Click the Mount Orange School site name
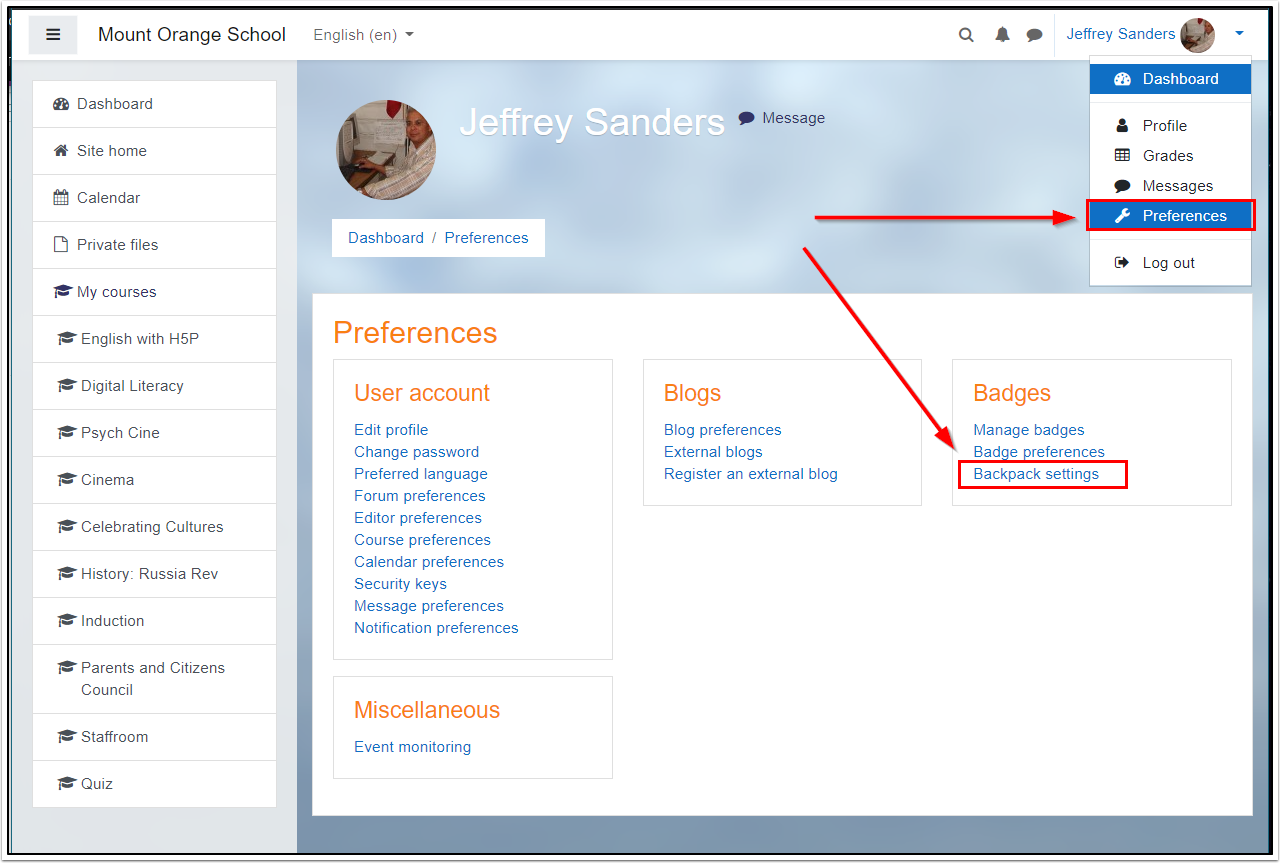This screenshot has width=1280, height=863. coord(192,35)
